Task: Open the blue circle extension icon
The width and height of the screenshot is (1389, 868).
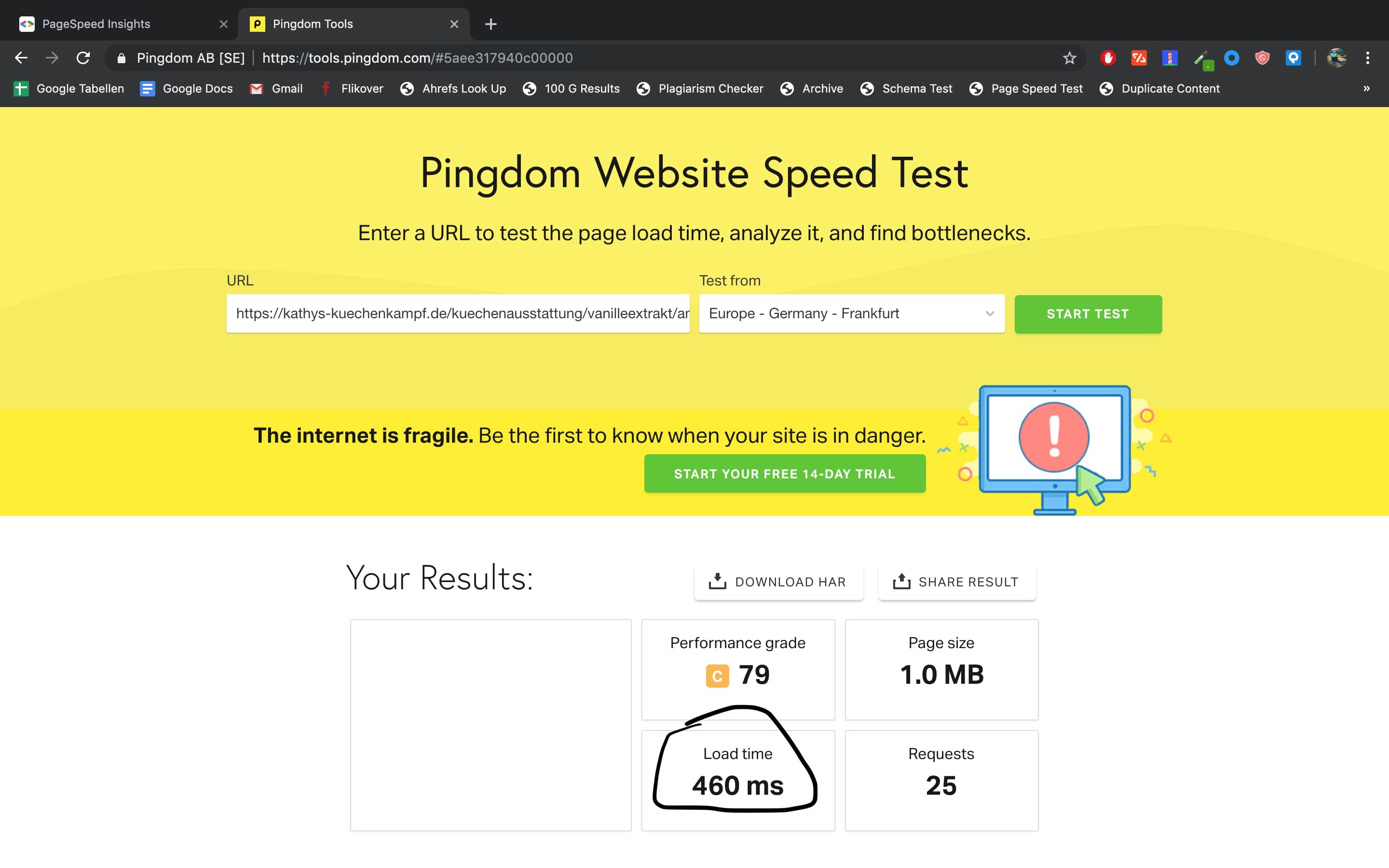Action: [1231, 58]
